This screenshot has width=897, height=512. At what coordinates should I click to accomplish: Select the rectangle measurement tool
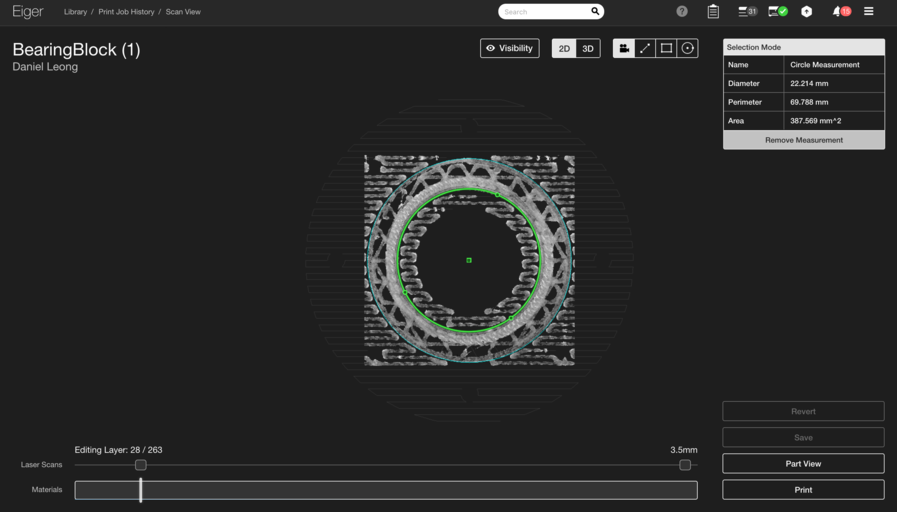666,48
